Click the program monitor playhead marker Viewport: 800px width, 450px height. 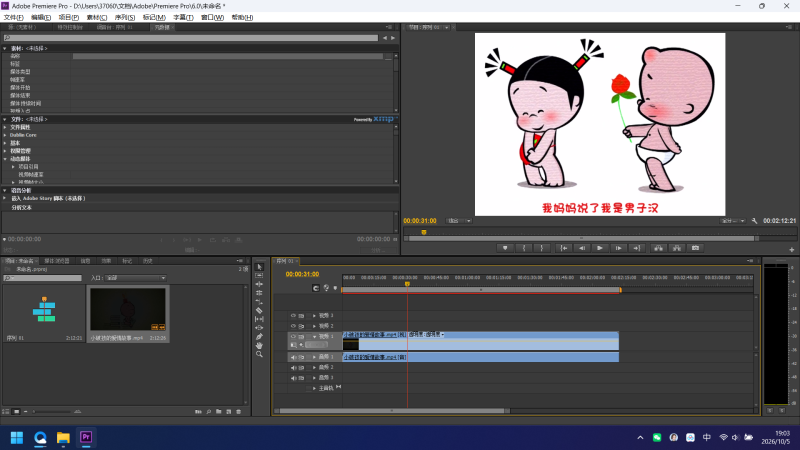point(423,232)
